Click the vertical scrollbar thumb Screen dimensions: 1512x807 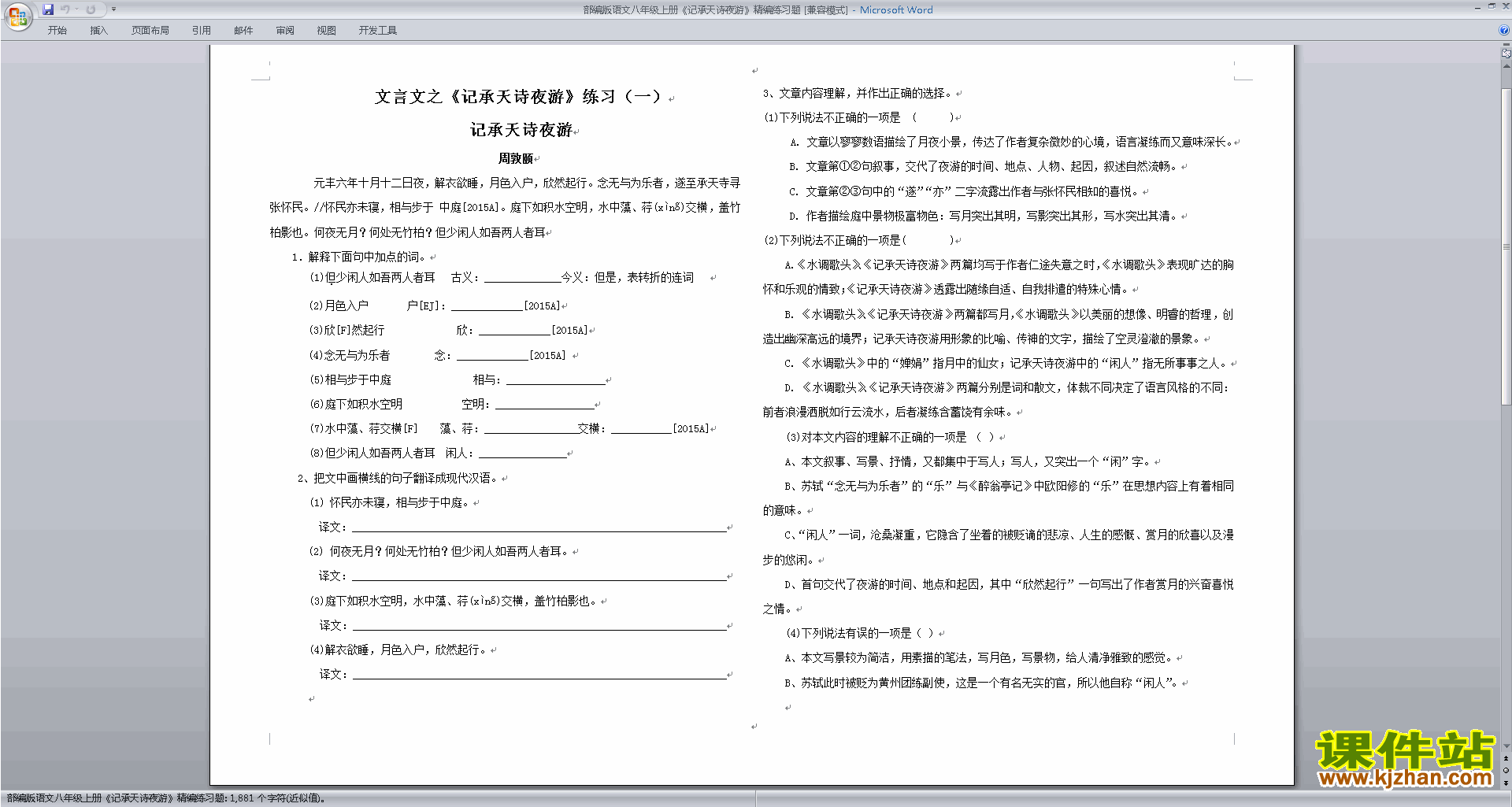[1506, 246]
